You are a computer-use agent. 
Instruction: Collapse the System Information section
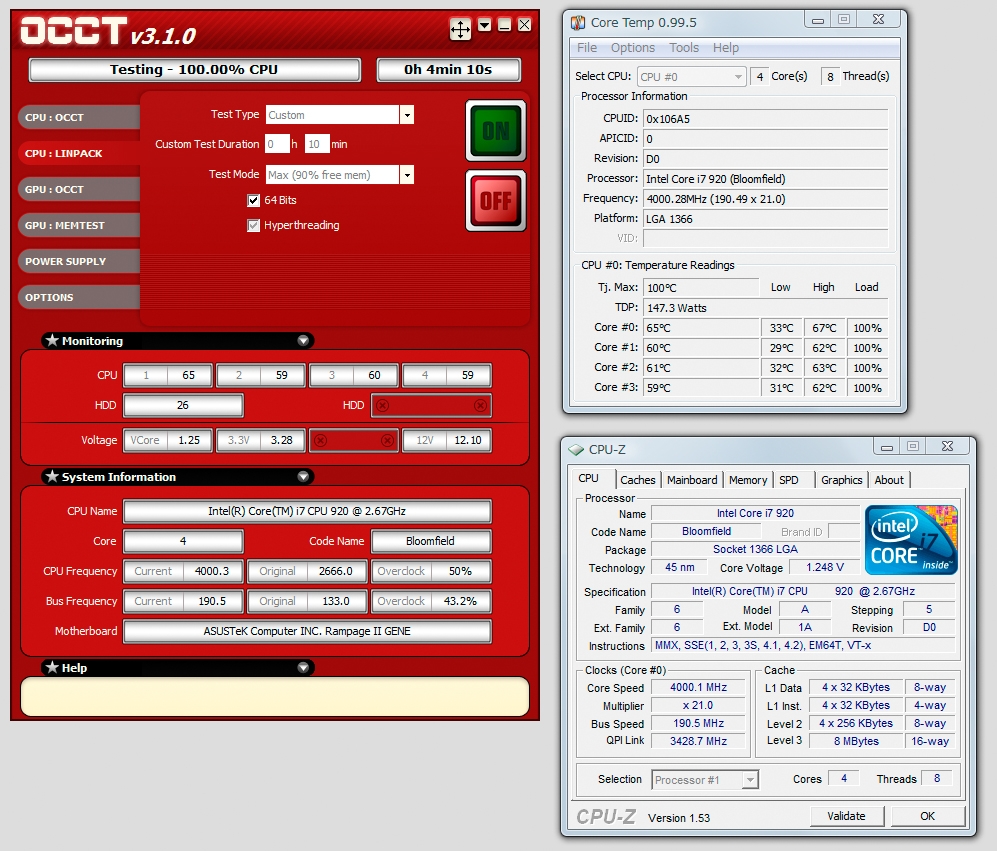pyautogui.click(x=303, y=476)
